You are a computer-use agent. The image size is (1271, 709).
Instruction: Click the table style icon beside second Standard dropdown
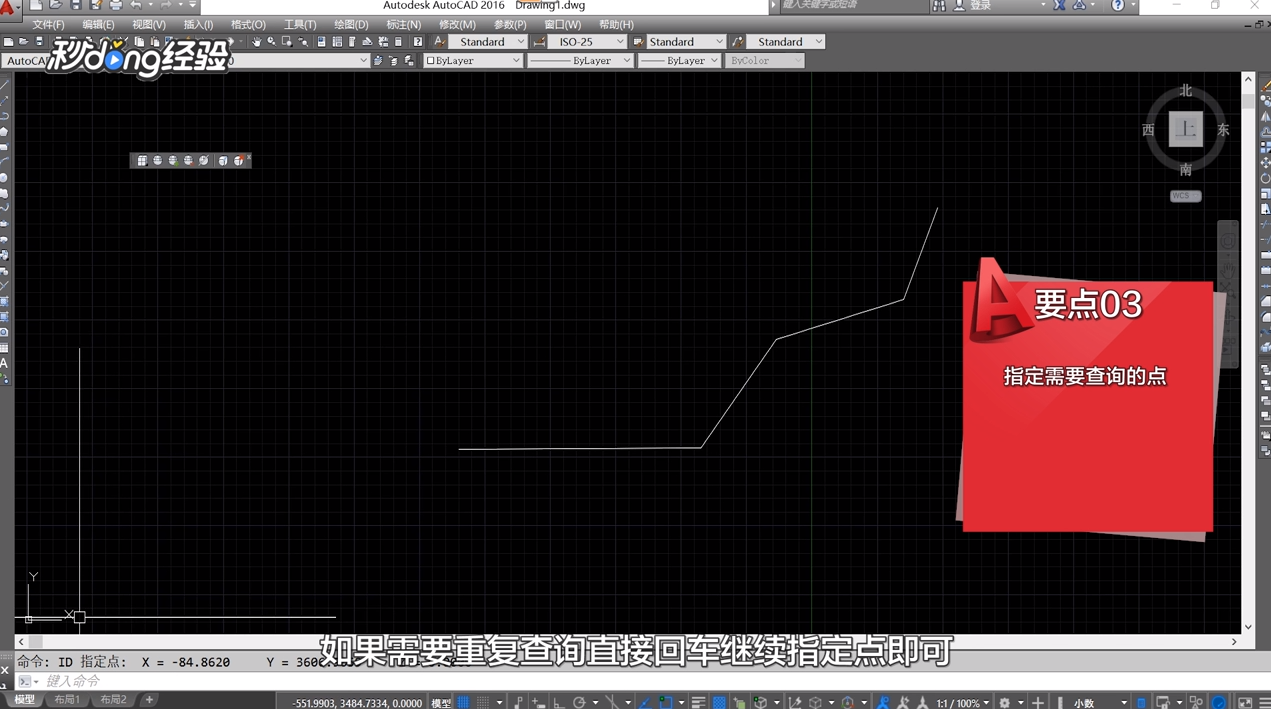638,42
